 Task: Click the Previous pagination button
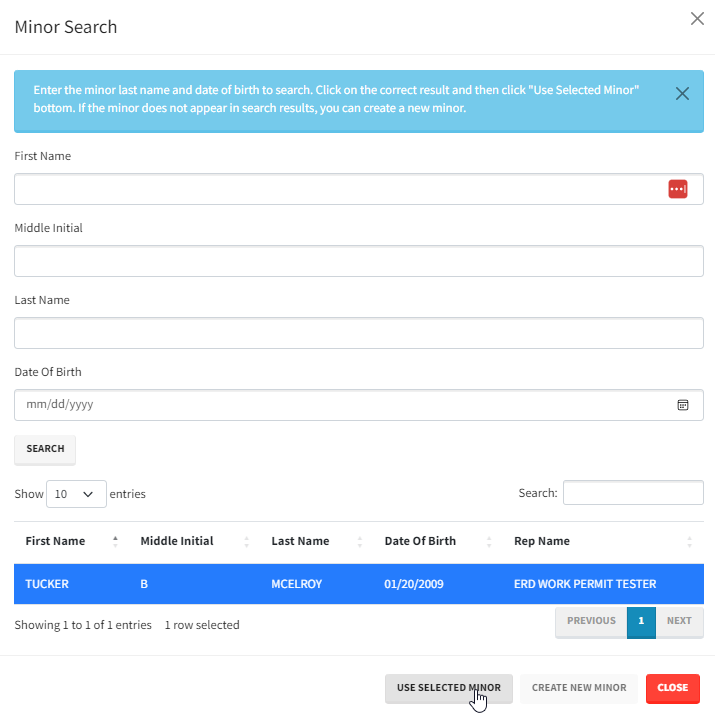click(591, 621)
